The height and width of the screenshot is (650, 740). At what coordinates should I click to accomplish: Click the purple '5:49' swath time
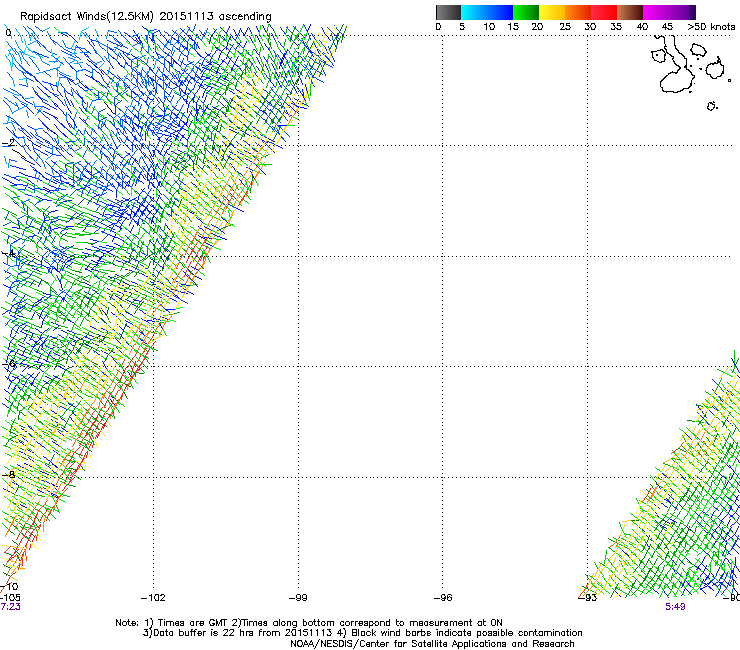(x=675, y=607)
